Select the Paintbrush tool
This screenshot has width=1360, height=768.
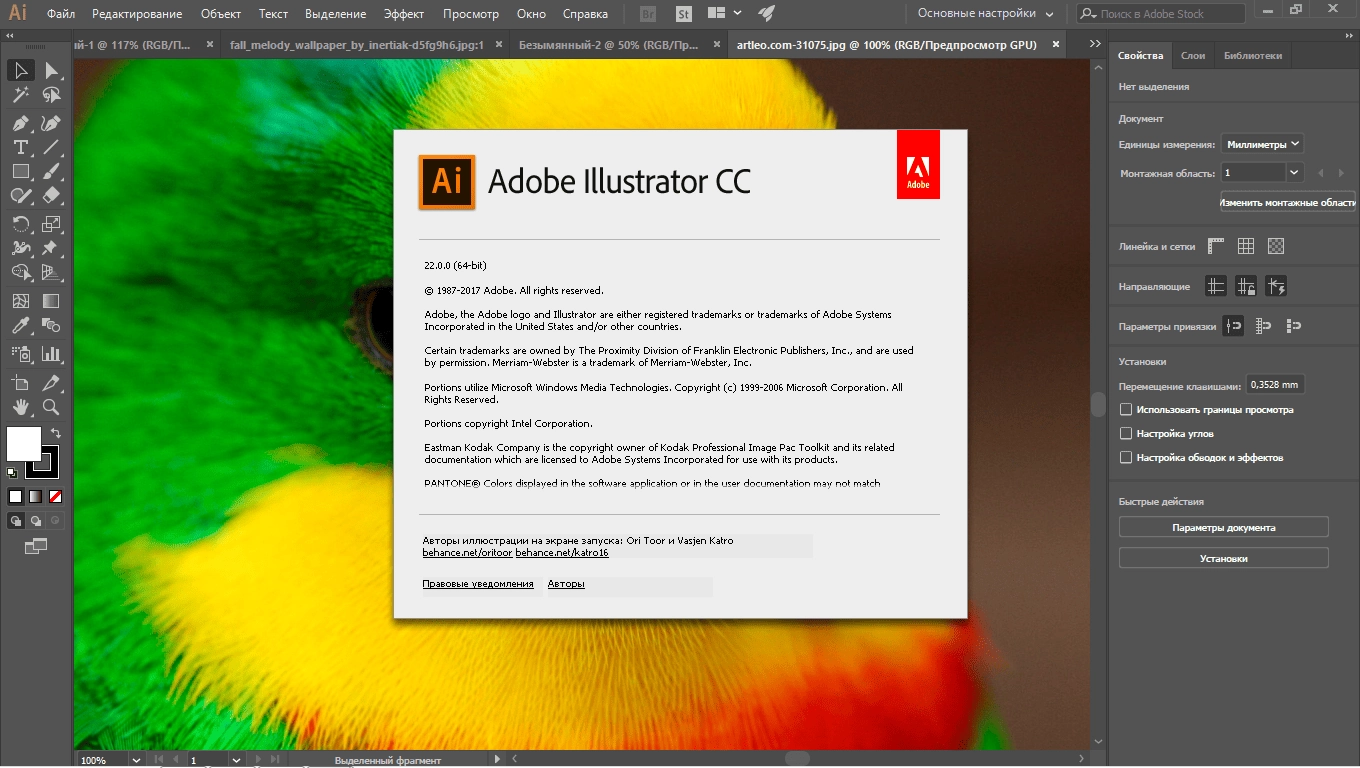(x=51, y=171)
